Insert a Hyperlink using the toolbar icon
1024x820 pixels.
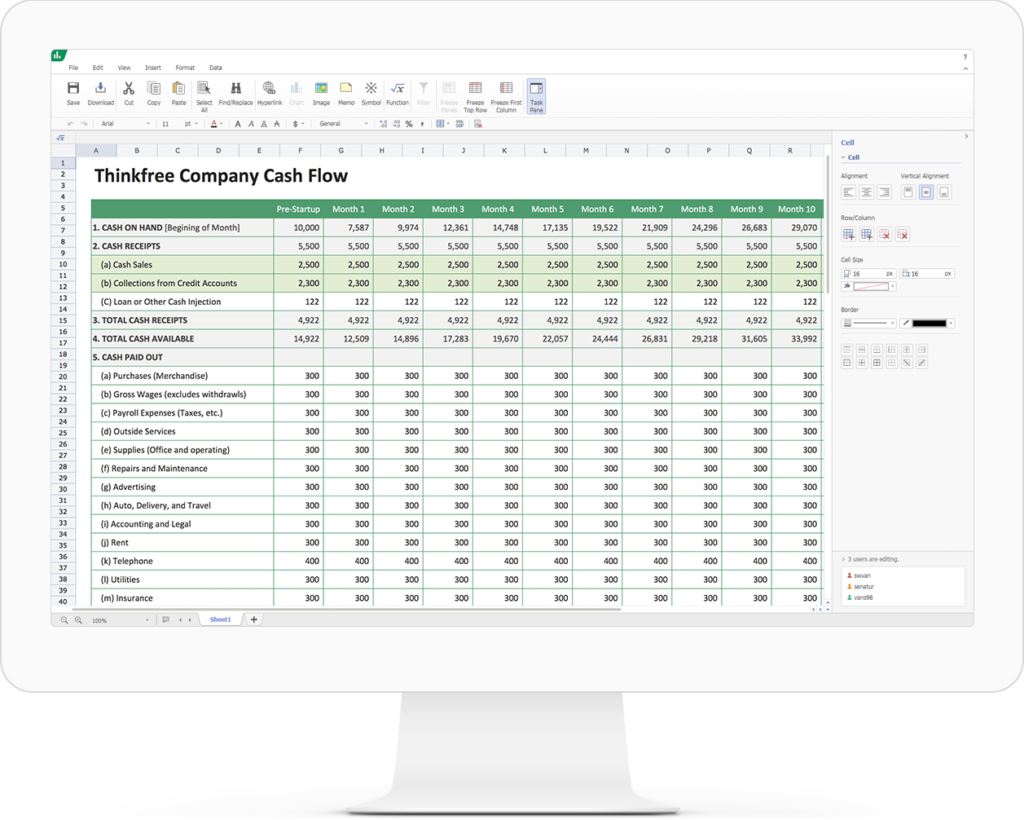pyautogui.click(x=269, y=94)
